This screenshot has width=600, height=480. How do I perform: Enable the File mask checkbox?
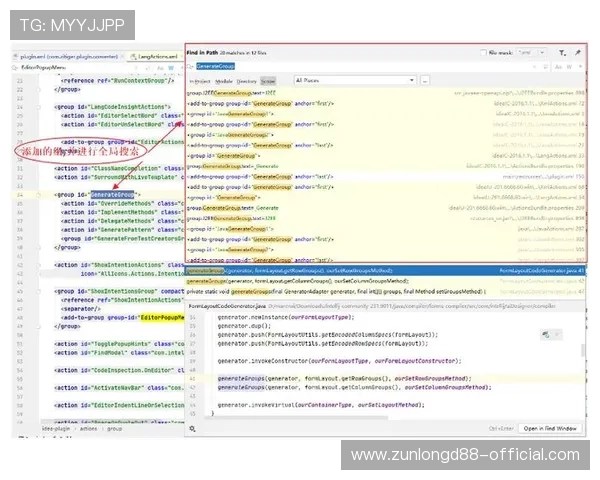[482, 52]
